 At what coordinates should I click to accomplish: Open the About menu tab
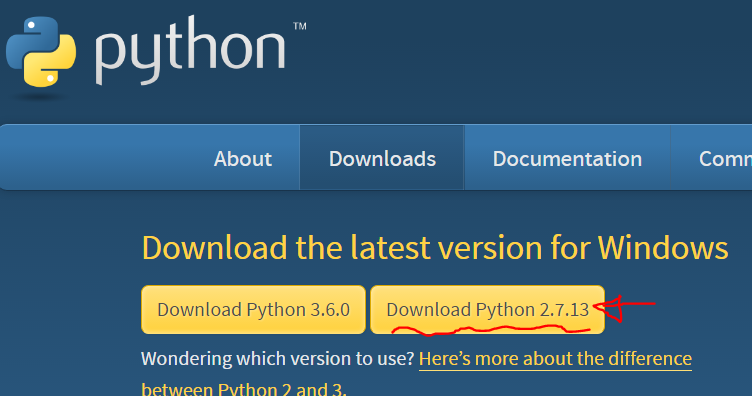pyautogui.click(x=243, y=158)
